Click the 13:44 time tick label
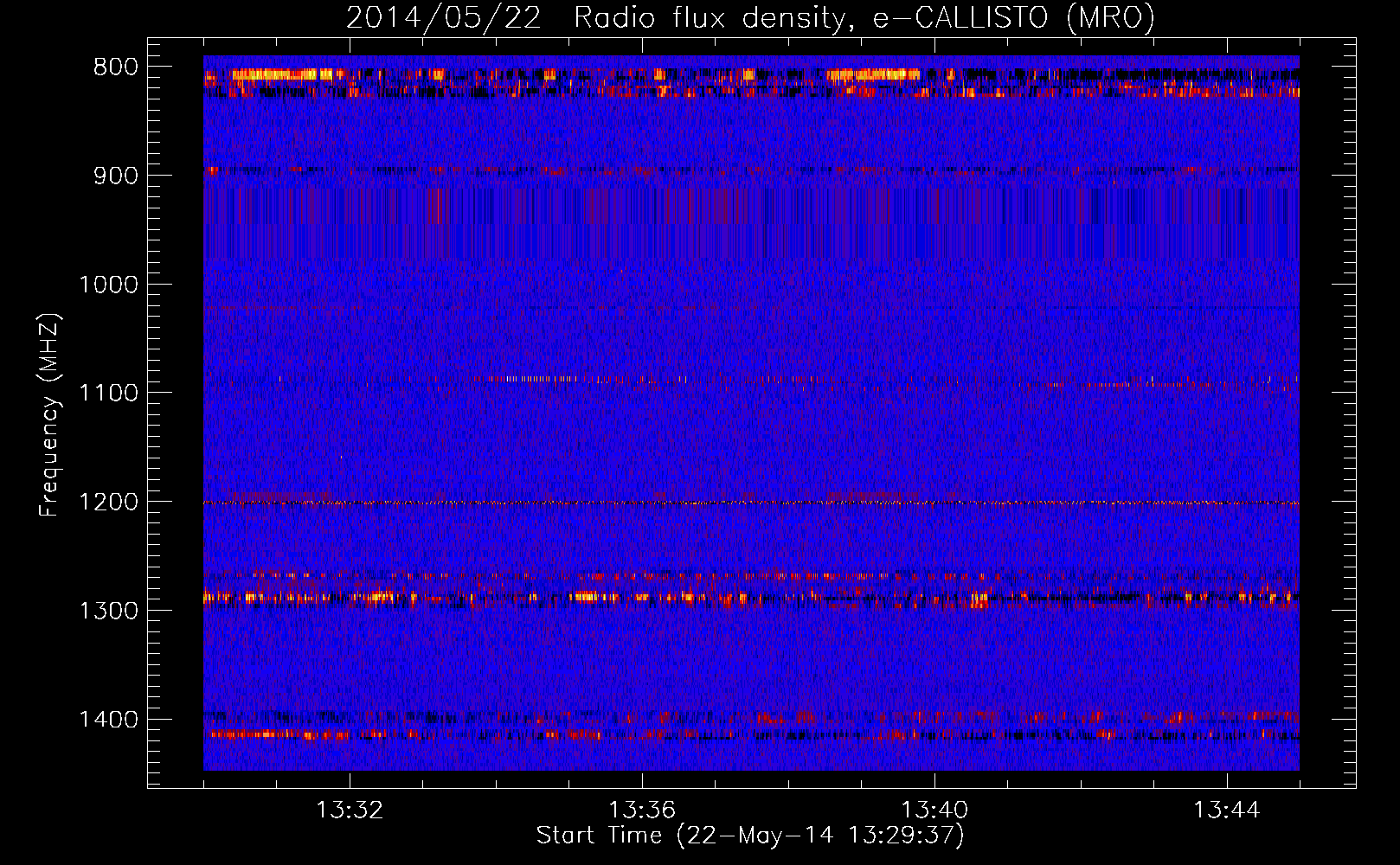 click(1227, 811)
